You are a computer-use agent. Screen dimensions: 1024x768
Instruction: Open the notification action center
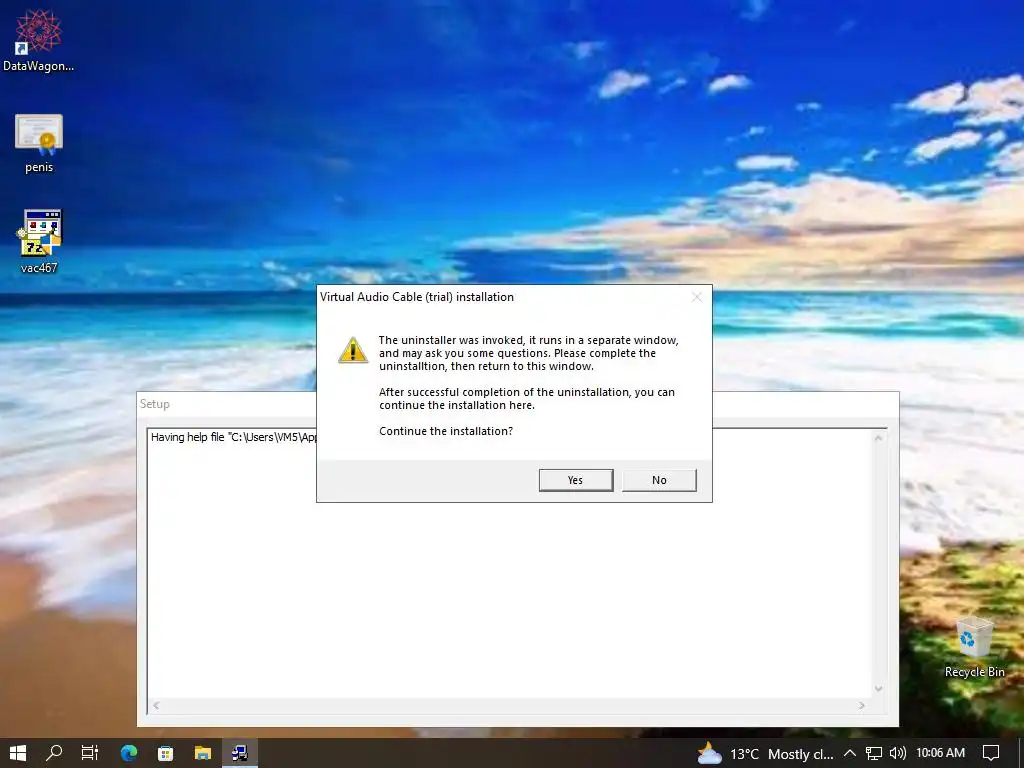[991, 753]
